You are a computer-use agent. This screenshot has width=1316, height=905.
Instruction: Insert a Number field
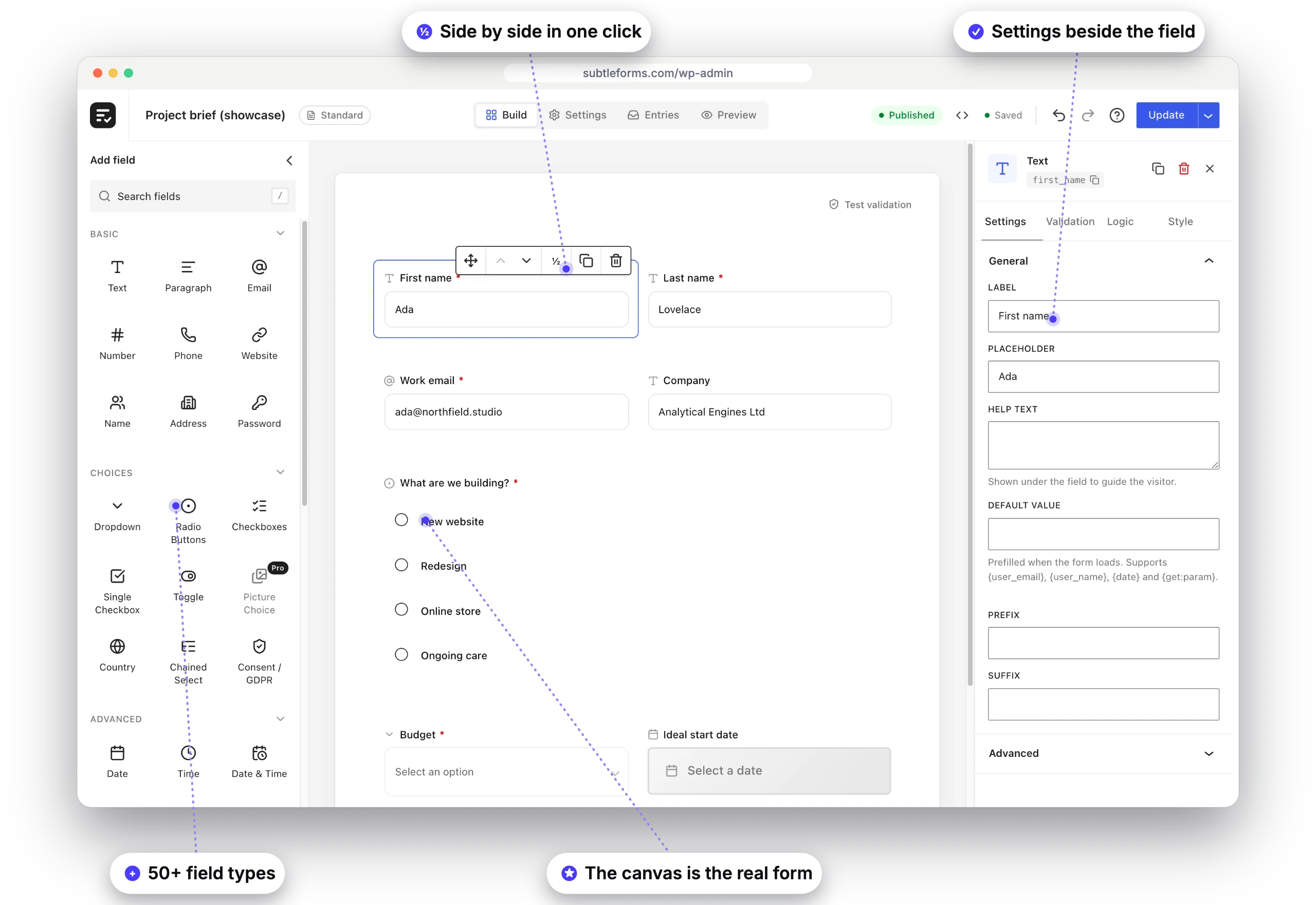tap(117, 343)
